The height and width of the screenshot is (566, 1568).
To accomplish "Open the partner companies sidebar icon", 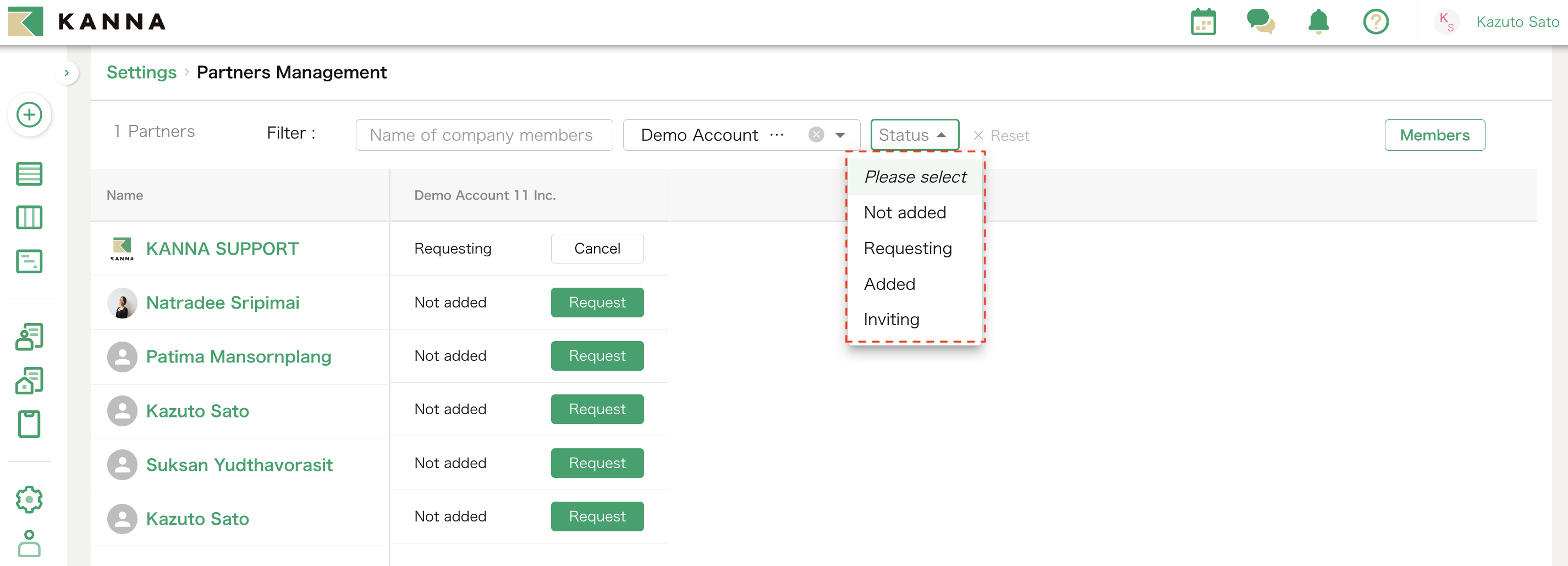I will (x=29, y=381).
